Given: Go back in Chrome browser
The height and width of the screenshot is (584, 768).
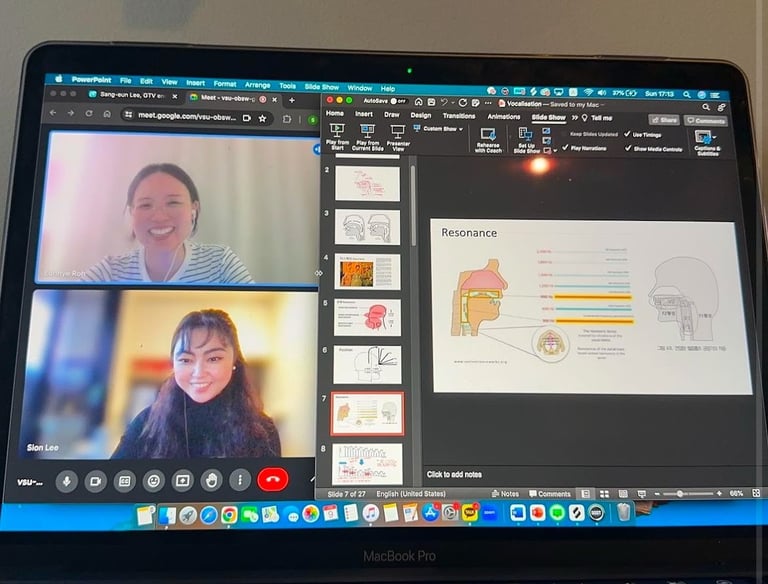Looking at the screenshot, I should click(x=53, y=113).
